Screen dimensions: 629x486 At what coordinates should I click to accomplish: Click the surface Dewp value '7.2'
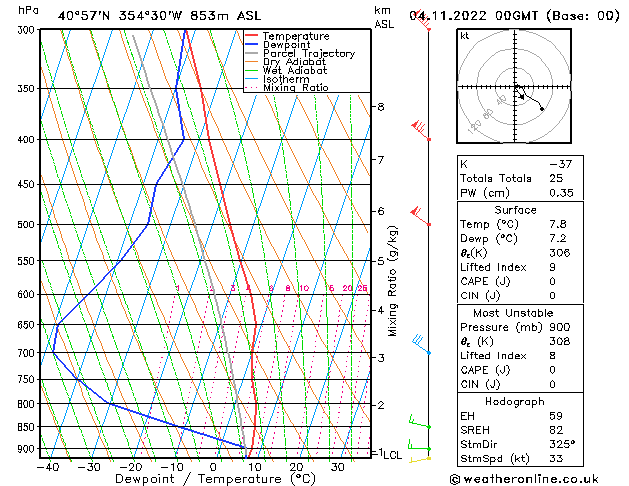[x=558, y=239]
